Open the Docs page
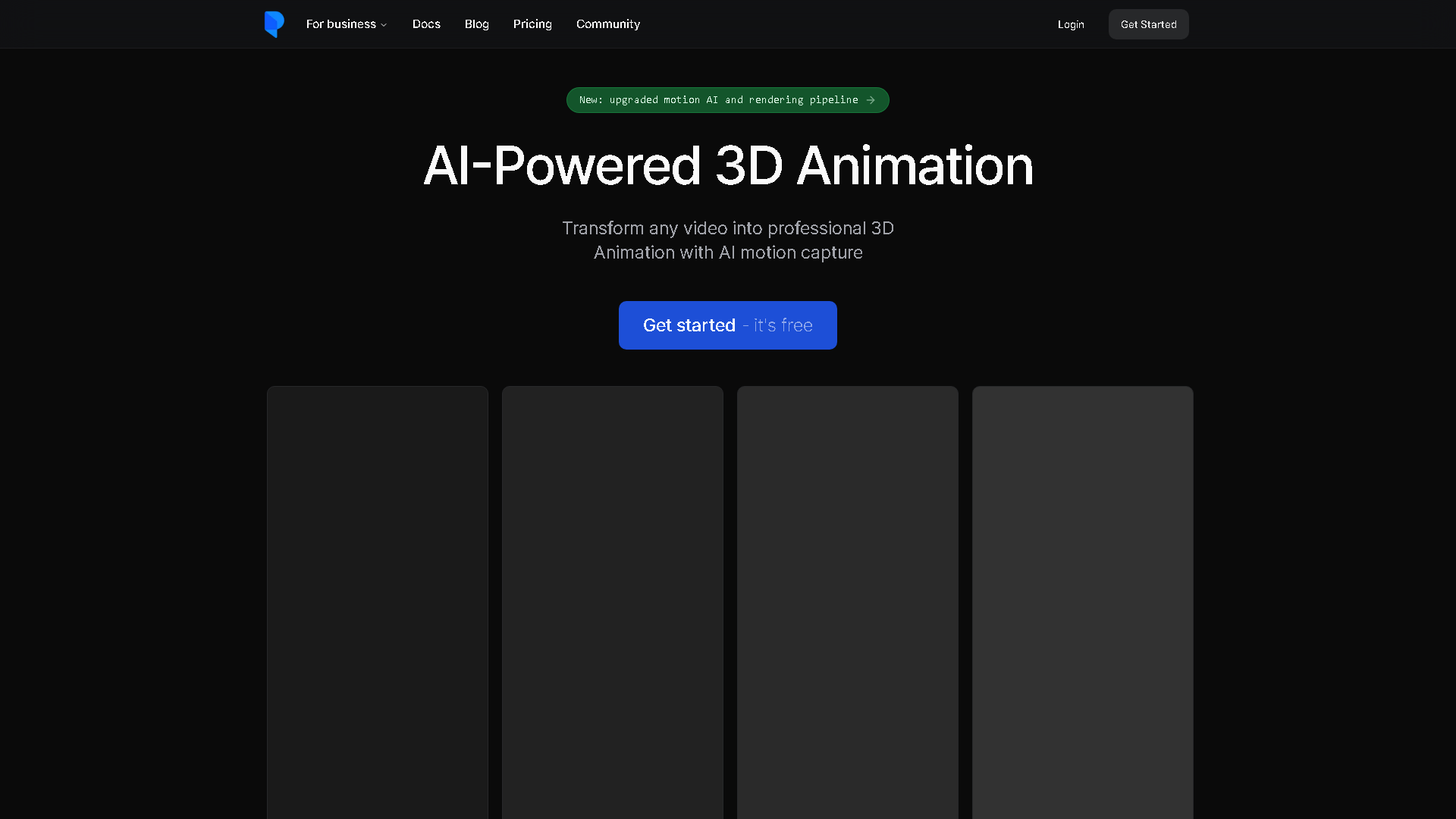The image size is (1456, 819). (x=426, y=24)
